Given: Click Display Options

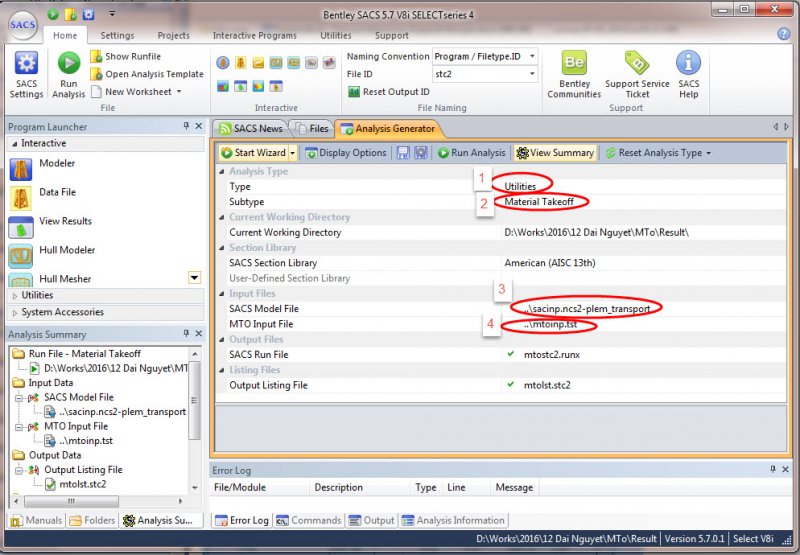Looking at the screenshot, I should 346,153.
